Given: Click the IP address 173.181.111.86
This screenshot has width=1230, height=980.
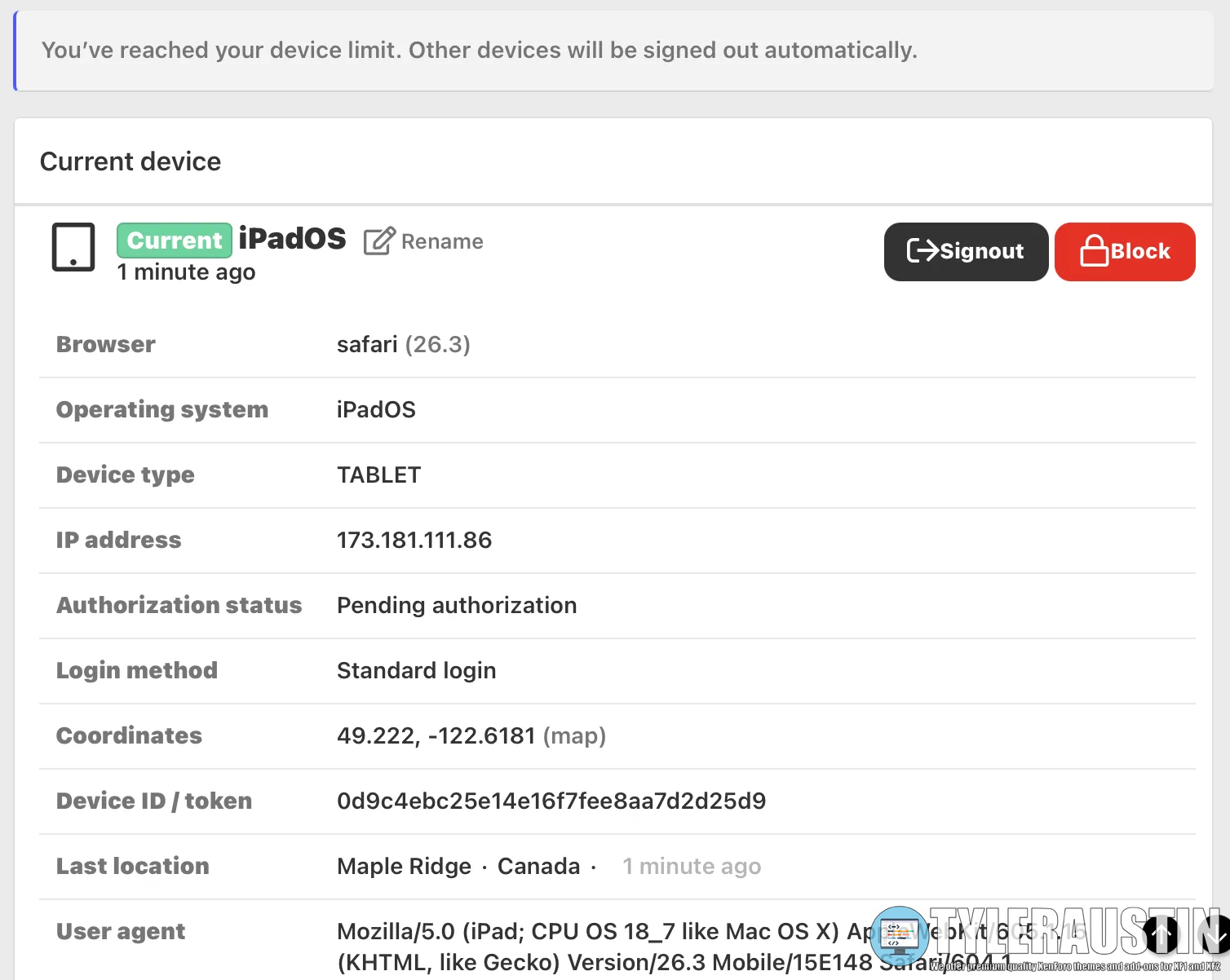Looking at the screenshot, I should pos(414,540).
